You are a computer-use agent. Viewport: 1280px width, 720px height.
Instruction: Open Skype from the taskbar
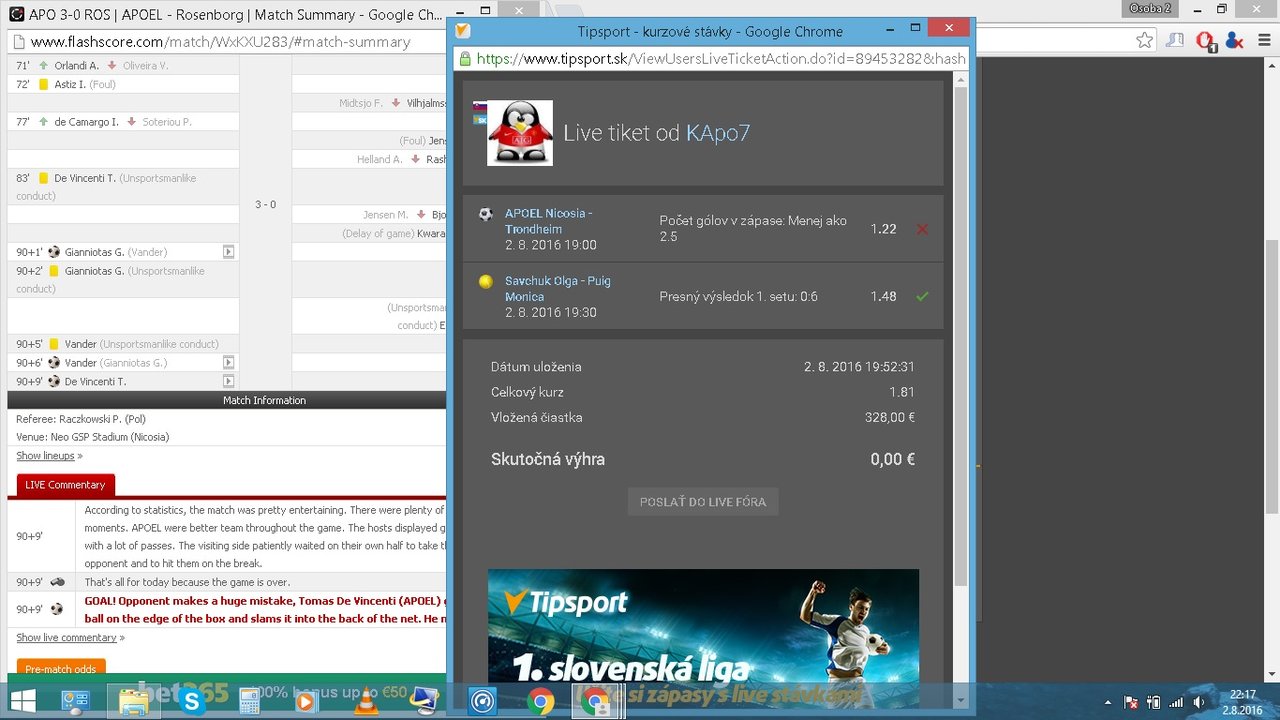click(x=192, y=702)
